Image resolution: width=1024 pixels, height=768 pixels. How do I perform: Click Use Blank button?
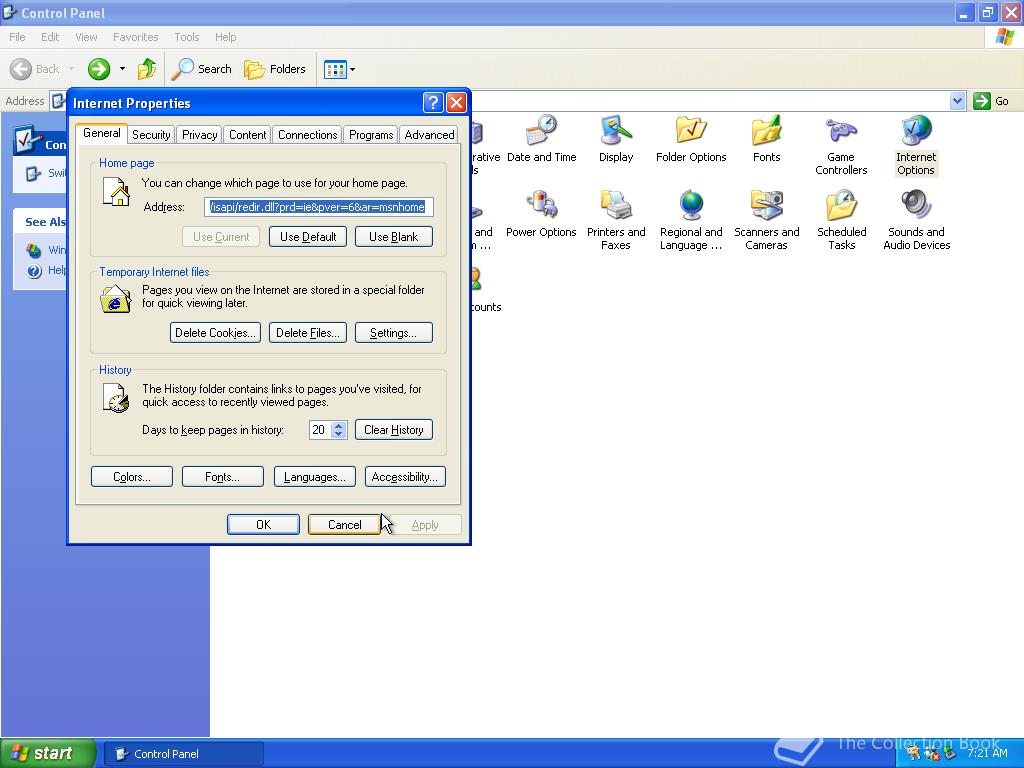click(x=394, y=236)
